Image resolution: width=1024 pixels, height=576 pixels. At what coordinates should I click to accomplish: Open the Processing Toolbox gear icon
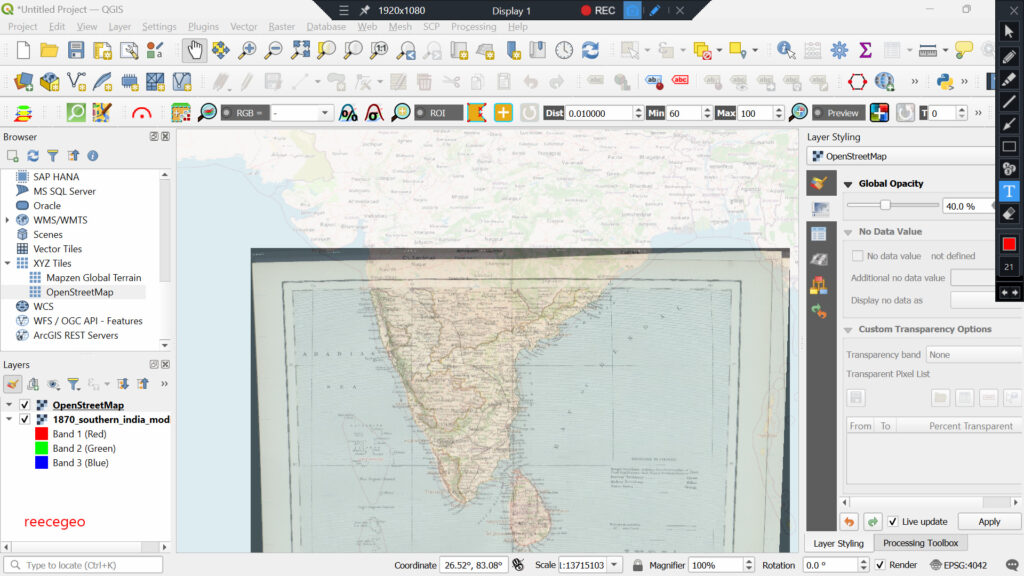tap(839, 50)
